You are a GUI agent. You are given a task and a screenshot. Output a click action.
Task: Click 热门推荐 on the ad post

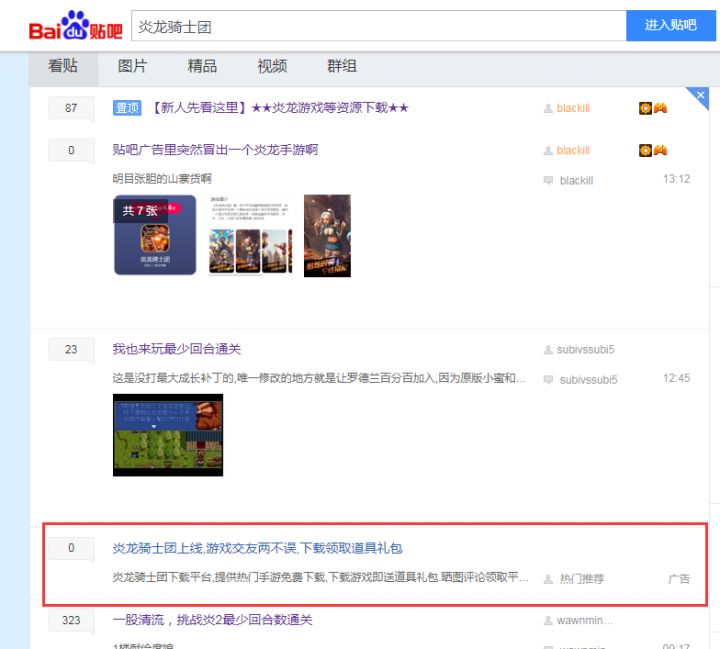[582, 579]
